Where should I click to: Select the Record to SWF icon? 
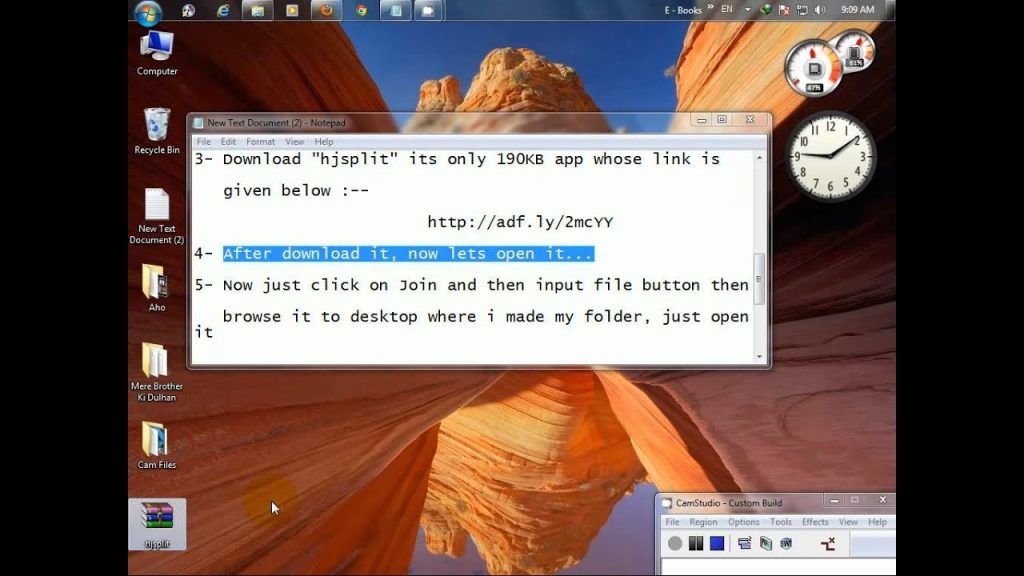[786, 543]
